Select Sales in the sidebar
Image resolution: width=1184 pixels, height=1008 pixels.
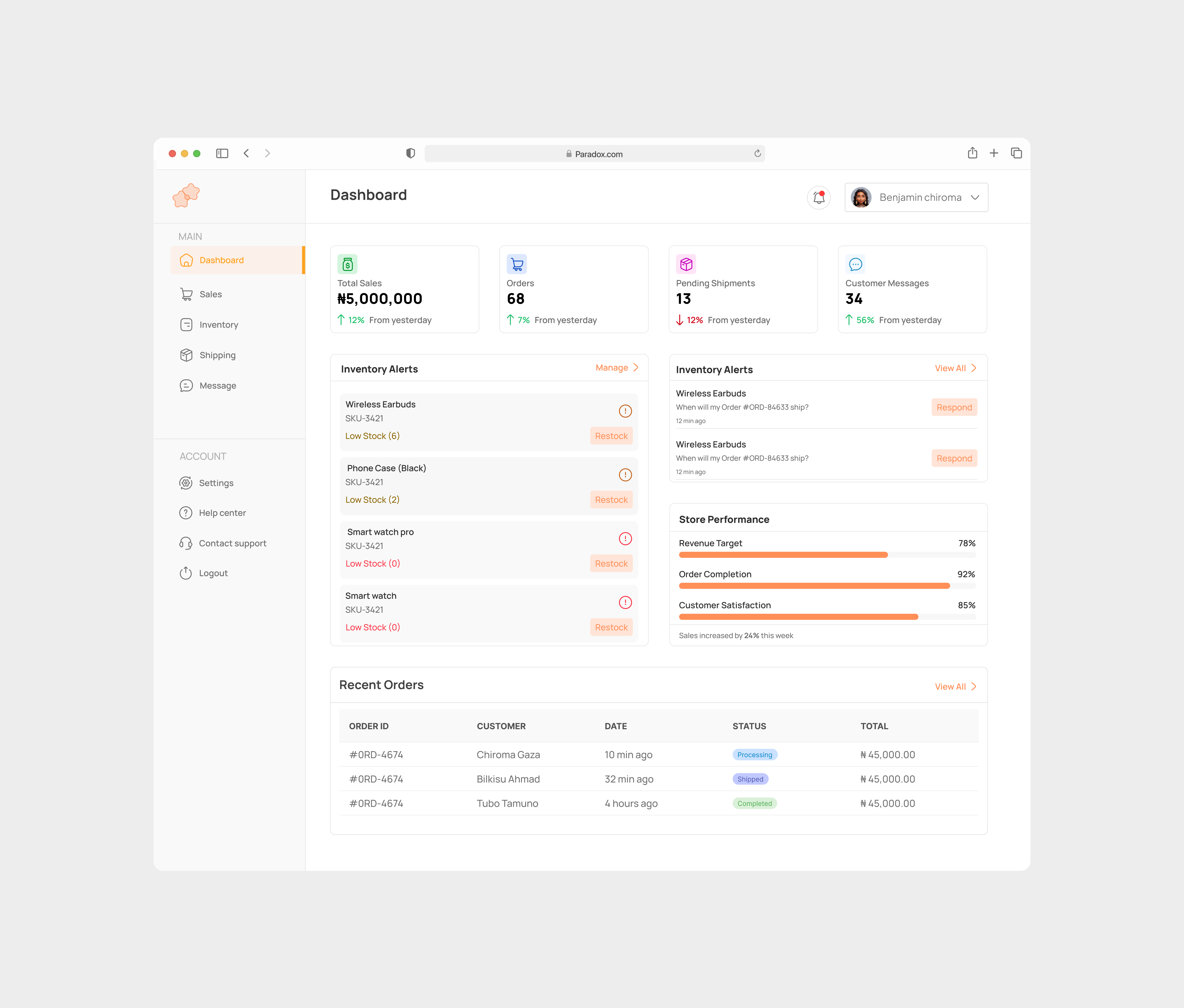[210, 294]
